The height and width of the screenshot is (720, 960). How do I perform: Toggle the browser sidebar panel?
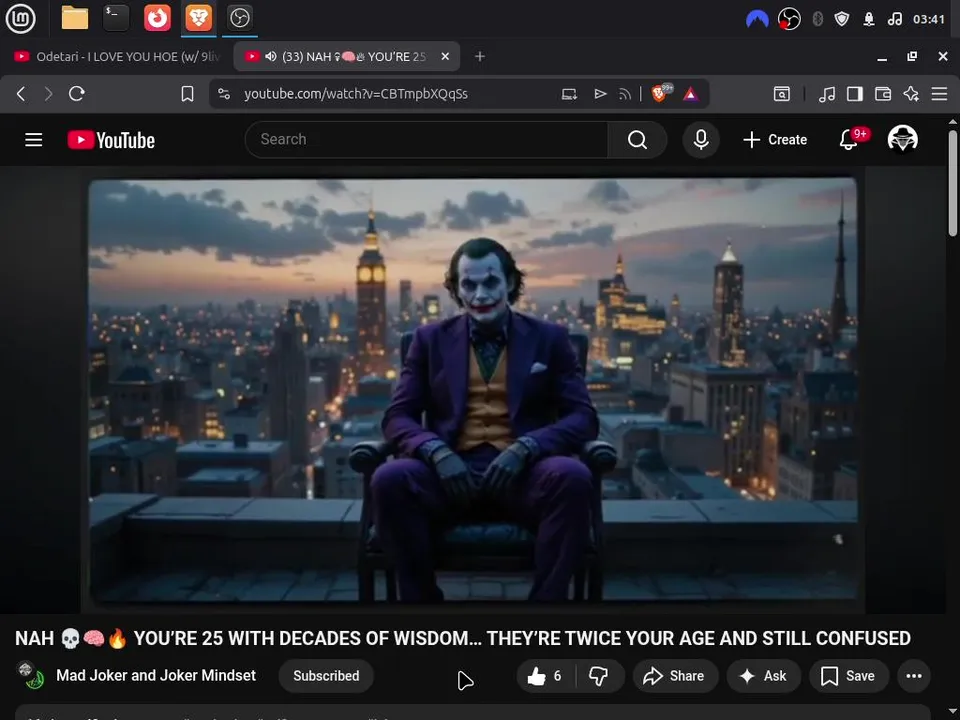tap(855, 94)
